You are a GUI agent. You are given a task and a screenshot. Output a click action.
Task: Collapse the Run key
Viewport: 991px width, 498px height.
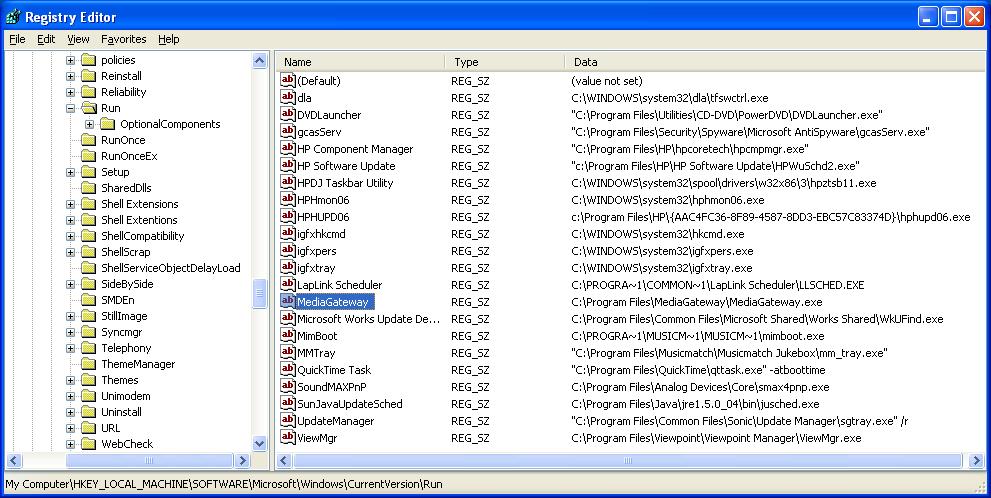tap(70, 108)
